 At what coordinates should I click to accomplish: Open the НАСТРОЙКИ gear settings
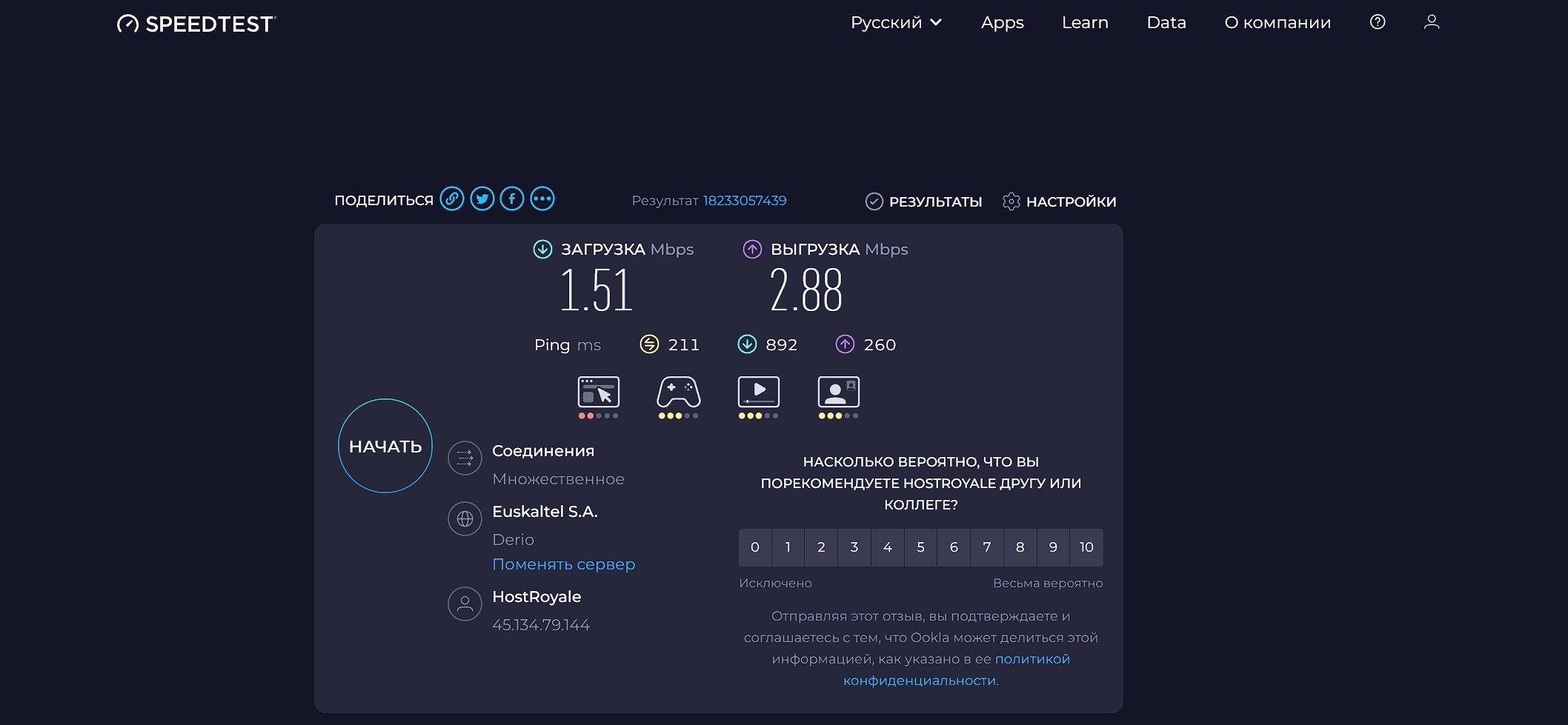pyautogui.click(x=1058, y=201)
